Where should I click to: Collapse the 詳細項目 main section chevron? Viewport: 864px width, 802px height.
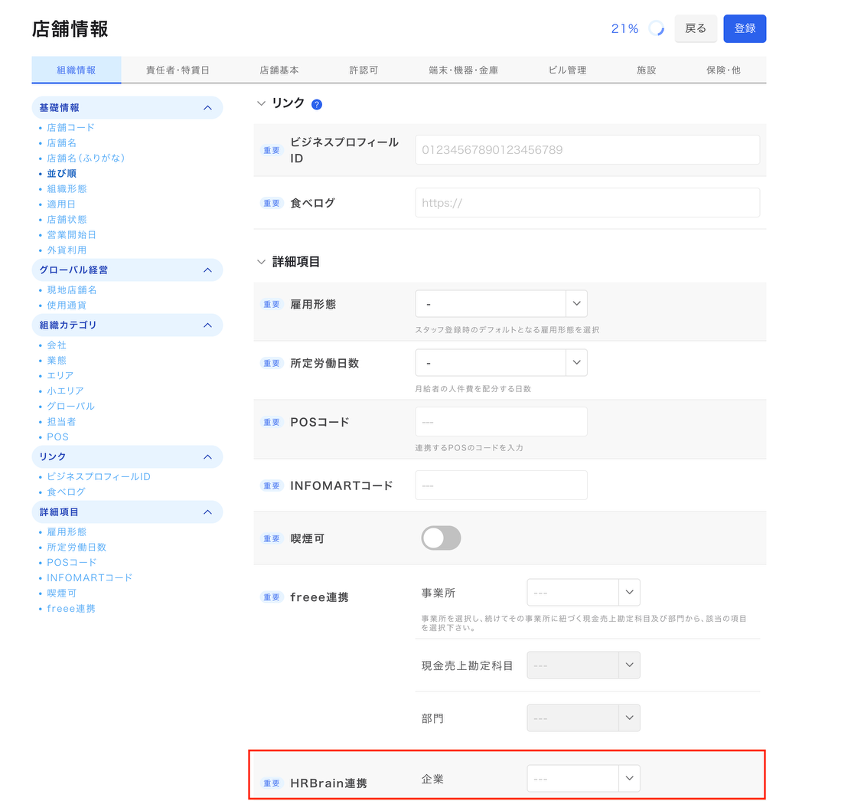[262, 262]
